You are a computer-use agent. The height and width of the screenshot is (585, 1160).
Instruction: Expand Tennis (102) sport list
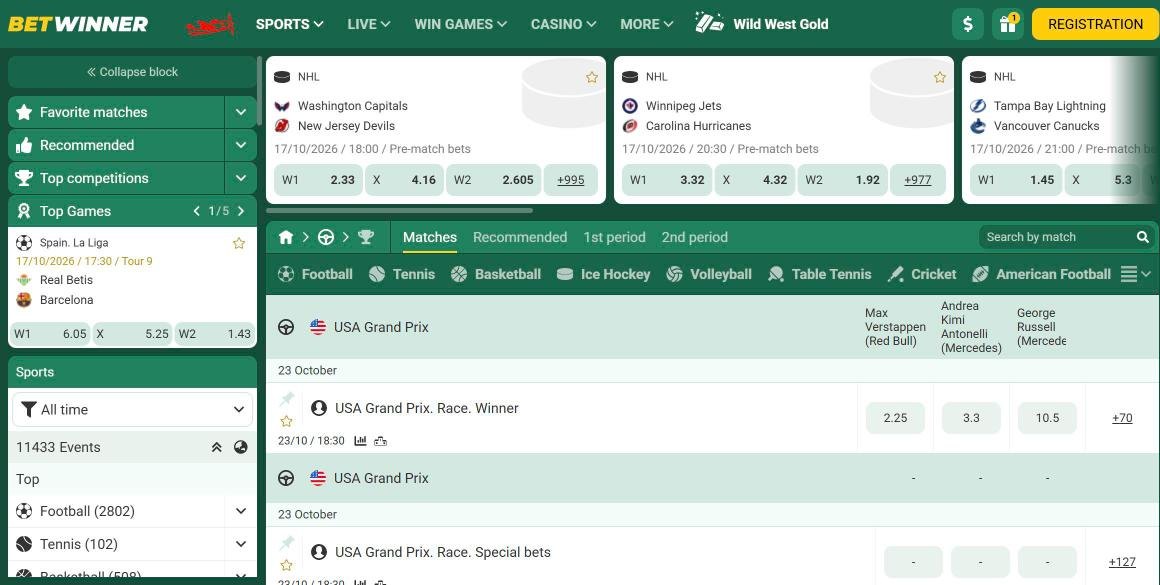[x=240, y=544]
